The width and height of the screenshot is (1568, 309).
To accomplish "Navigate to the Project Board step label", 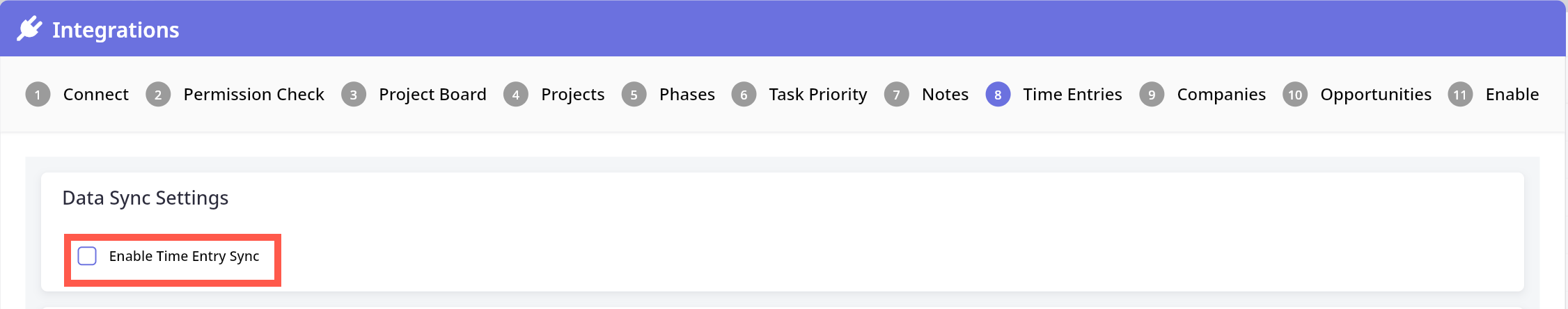I will (x=432, y=95).
